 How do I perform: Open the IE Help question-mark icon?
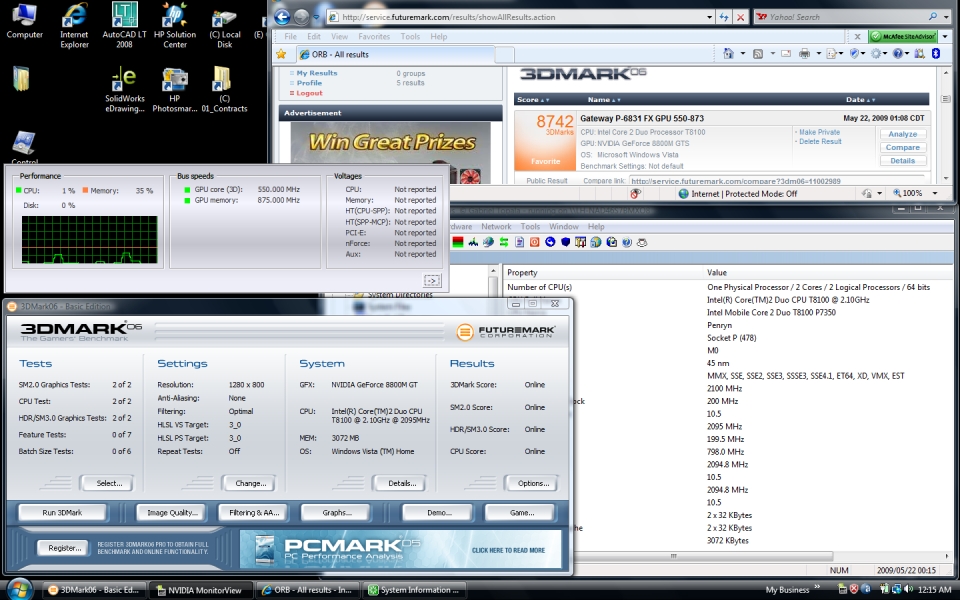coord(898,54)
